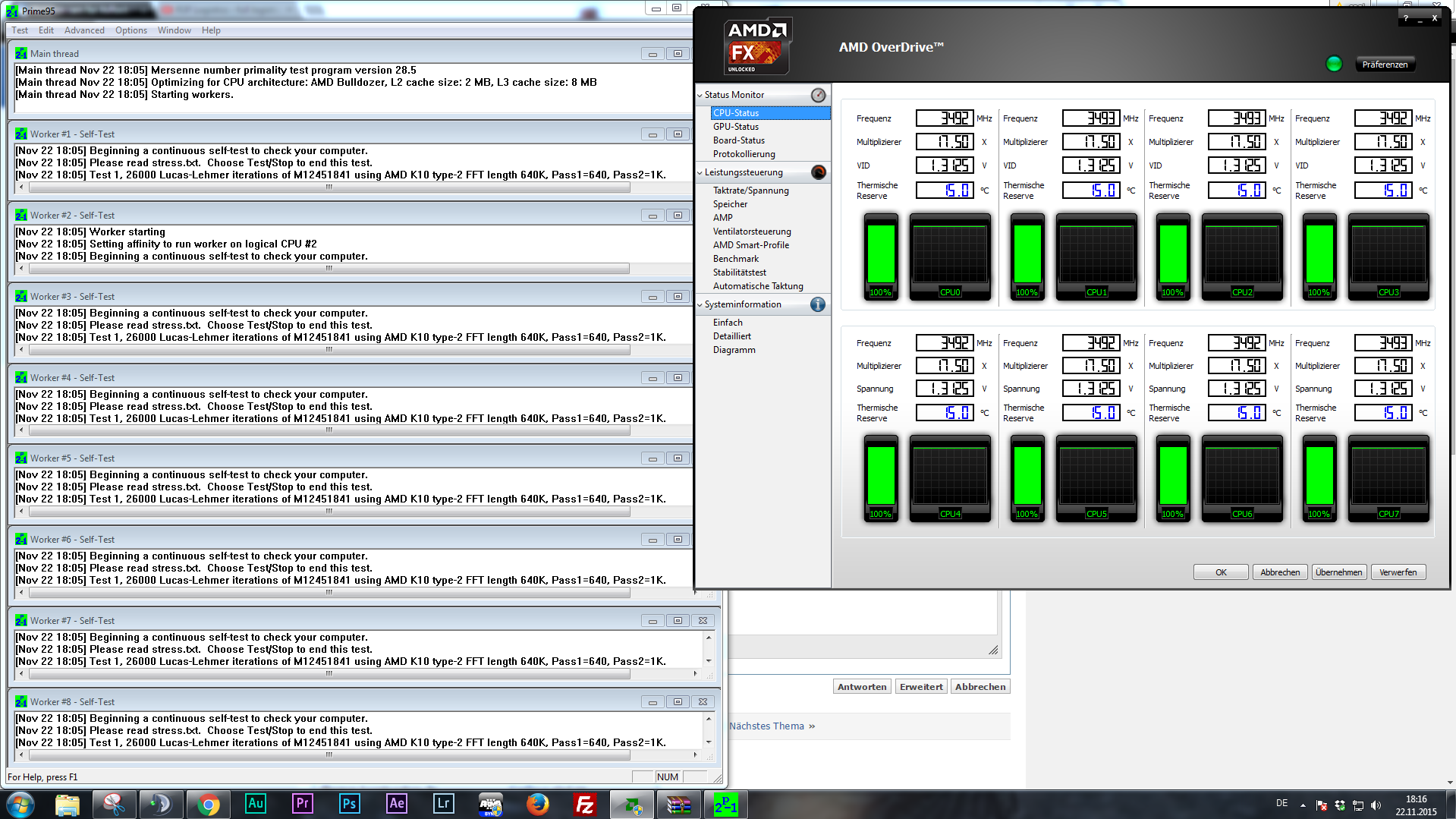Open Adobe Lightroom taskbar icon
Screen dimensions: 1456x819
443,804
